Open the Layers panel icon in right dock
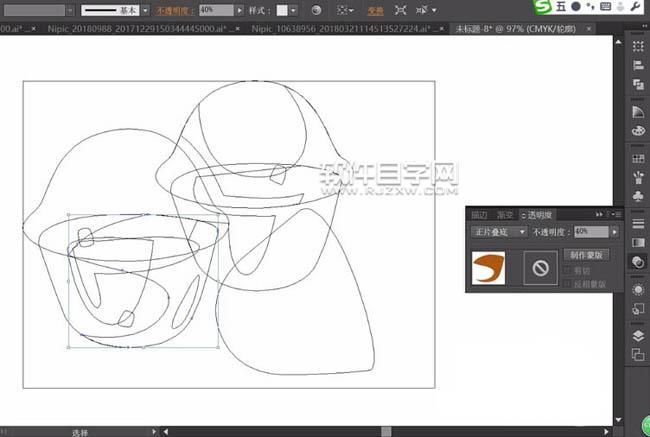 [x=637, y=335]
